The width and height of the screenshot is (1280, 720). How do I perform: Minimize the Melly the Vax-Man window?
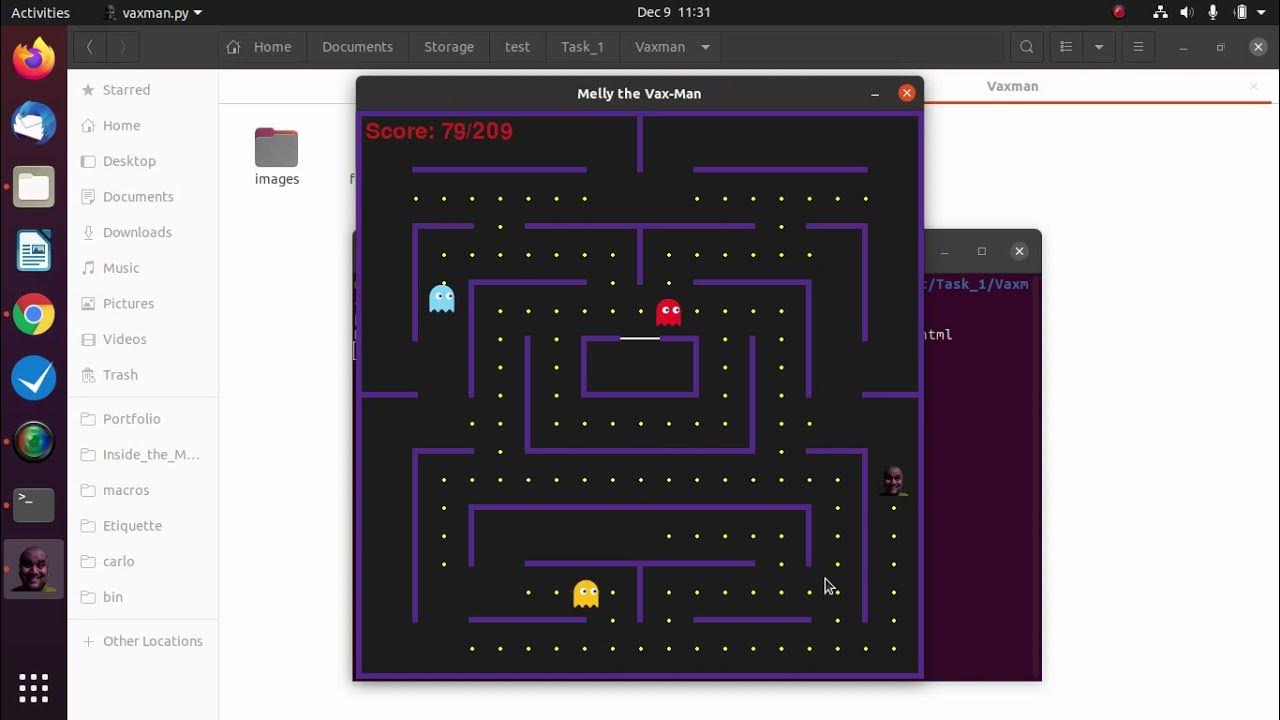click(x=875, y=93)
